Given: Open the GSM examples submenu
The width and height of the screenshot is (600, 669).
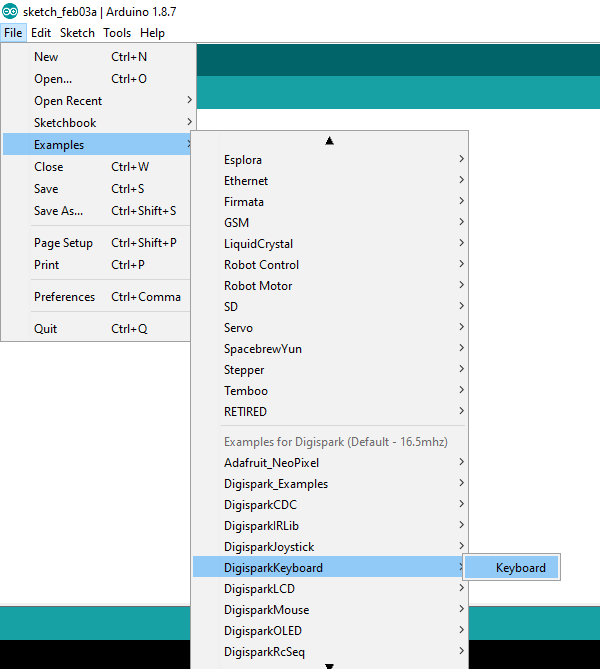Looking at the screenshot, I should point(329,223).
